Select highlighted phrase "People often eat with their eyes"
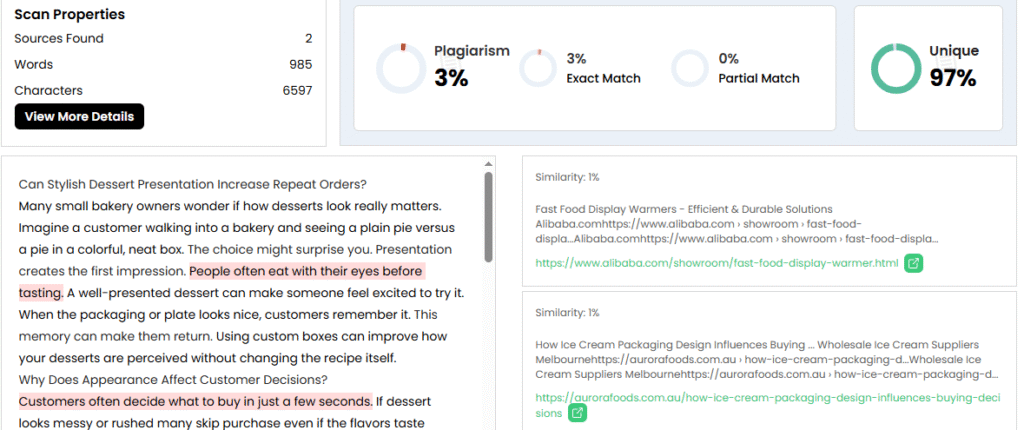The image size is (1024, 430). (x=306, y=271)
